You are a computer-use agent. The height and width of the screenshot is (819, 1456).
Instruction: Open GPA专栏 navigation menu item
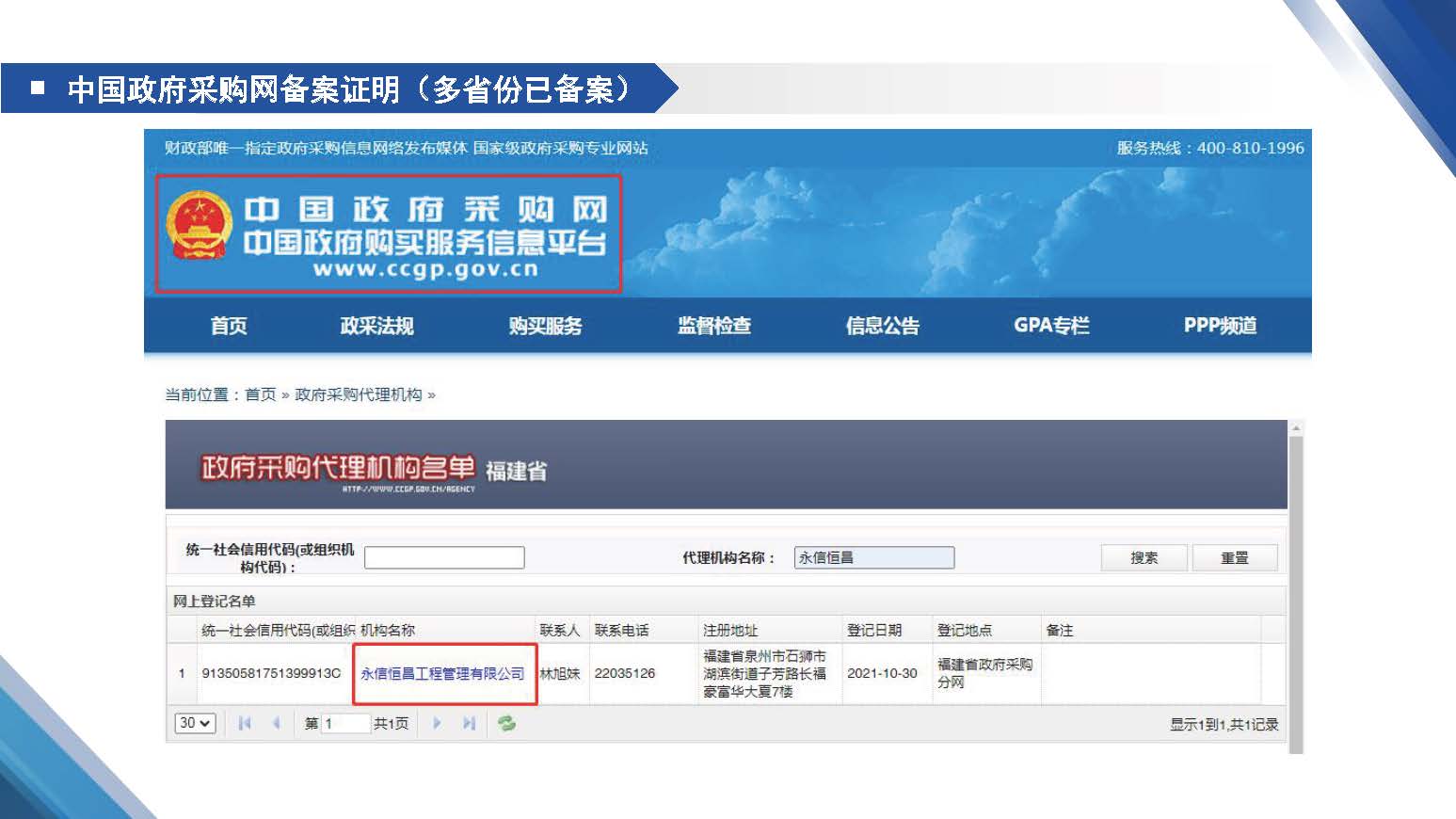(1051, 326)
